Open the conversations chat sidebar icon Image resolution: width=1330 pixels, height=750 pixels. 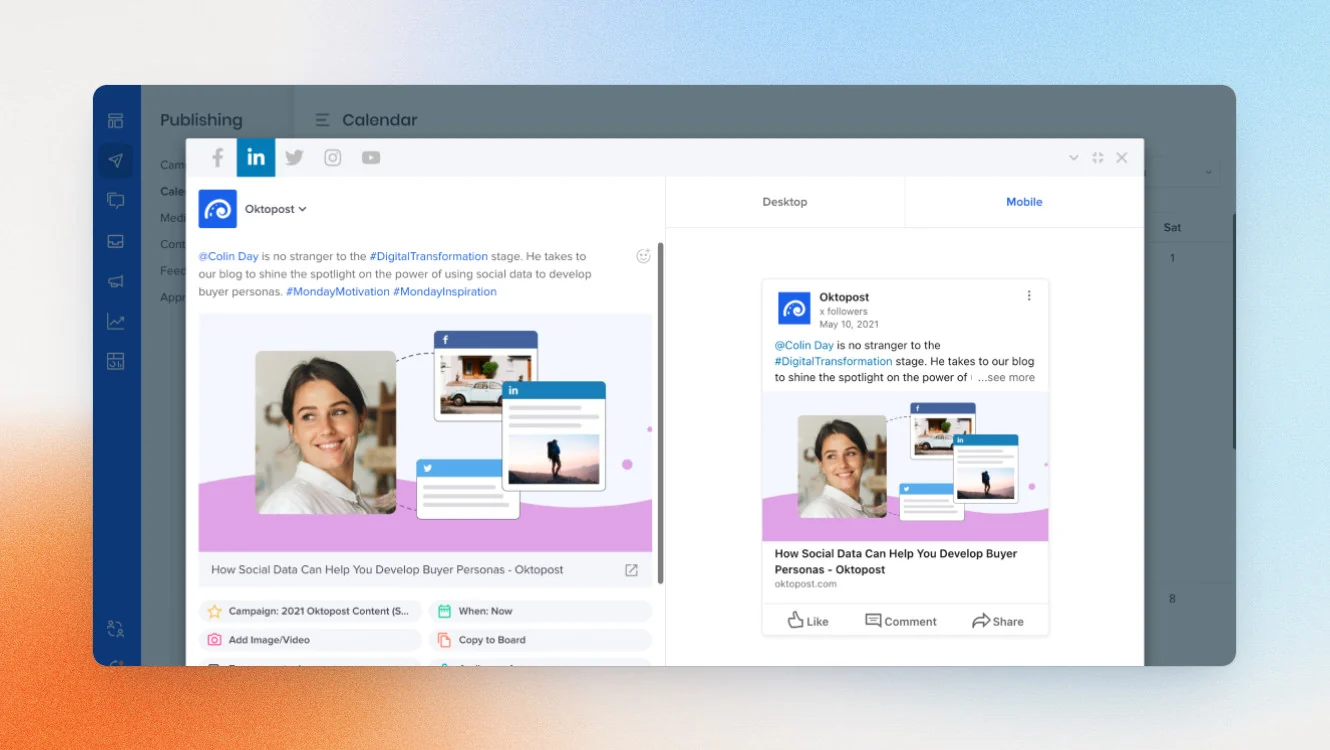click(x=116, y=201)
